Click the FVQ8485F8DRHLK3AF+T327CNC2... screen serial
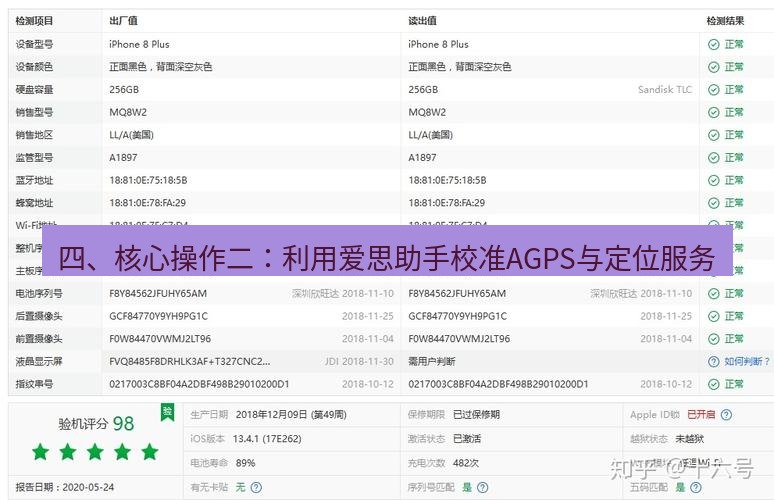This screenshot has height=500, width=774. pyautogui.click(x=190, y=362)
